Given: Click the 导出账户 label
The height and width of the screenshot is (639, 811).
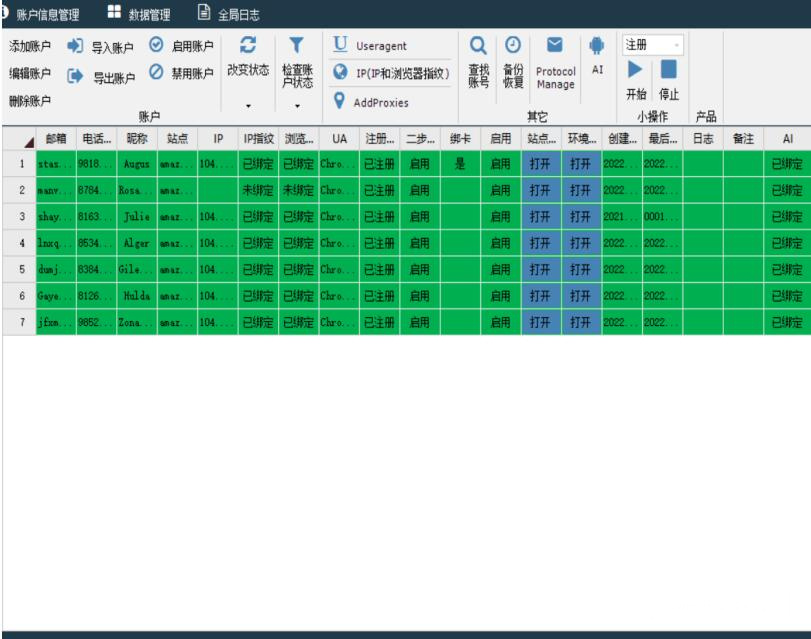Looking at the screenshot, I should (114, 78).
